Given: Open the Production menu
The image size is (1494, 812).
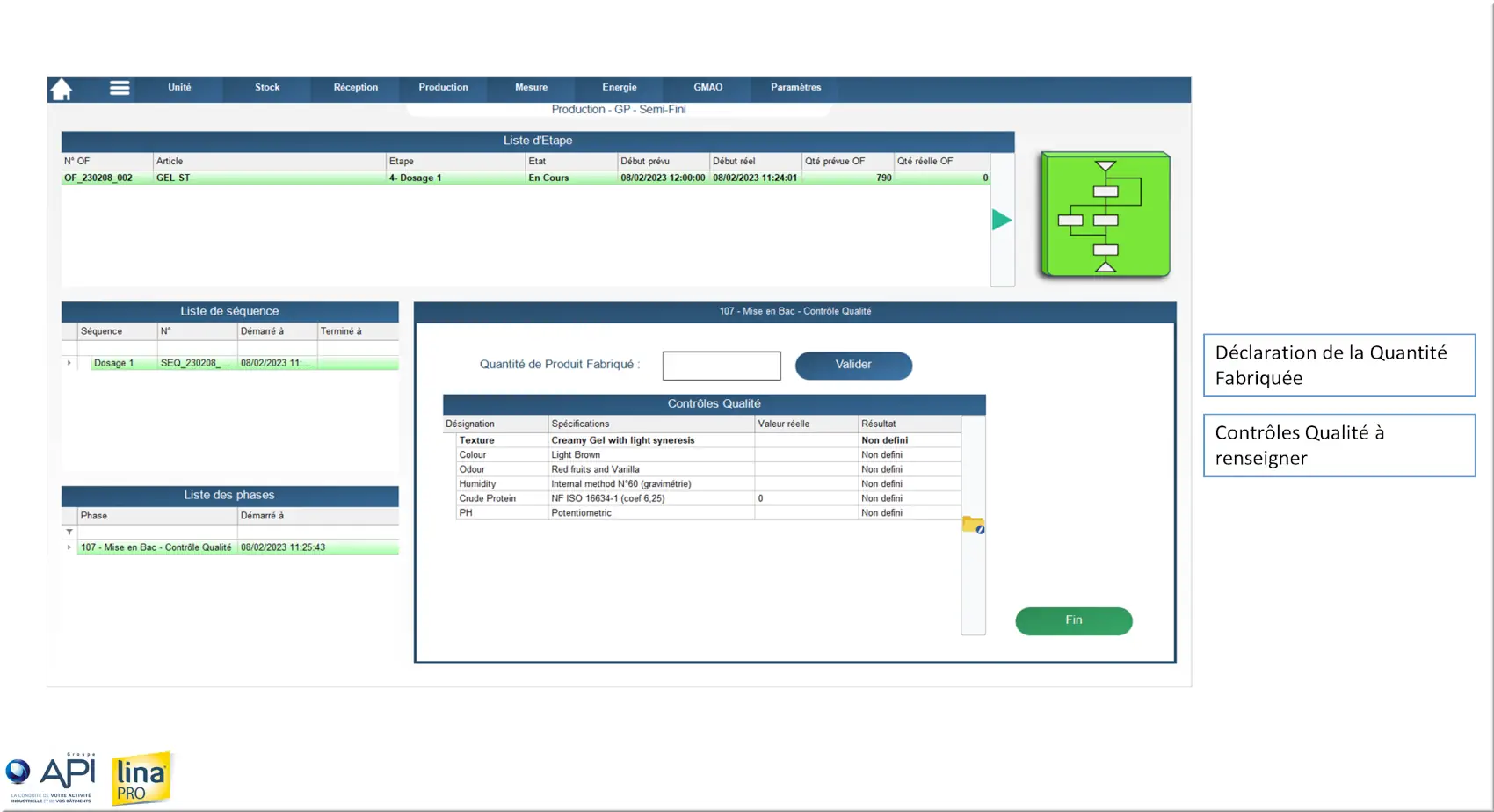Looking at the screenshot, I should click(x=443, y=88).
